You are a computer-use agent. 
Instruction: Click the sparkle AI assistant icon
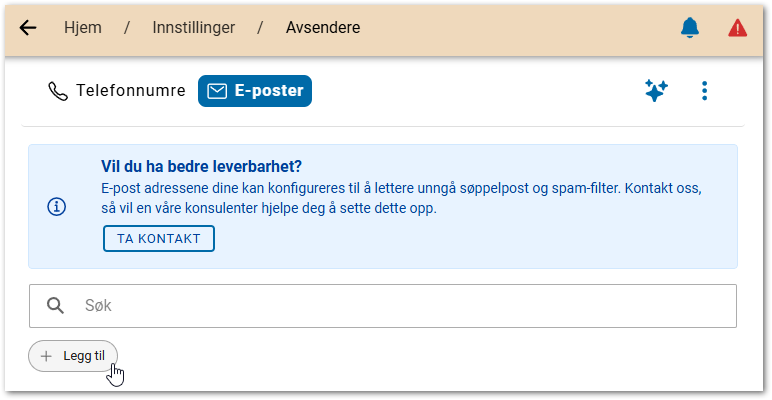[656, 91]
